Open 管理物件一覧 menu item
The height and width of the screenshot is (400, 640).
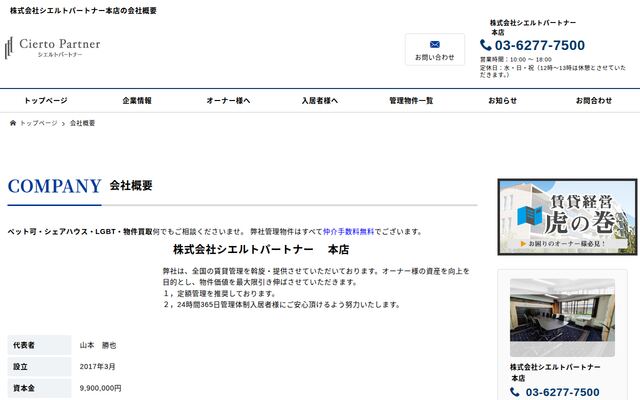(x=411, y=100)
